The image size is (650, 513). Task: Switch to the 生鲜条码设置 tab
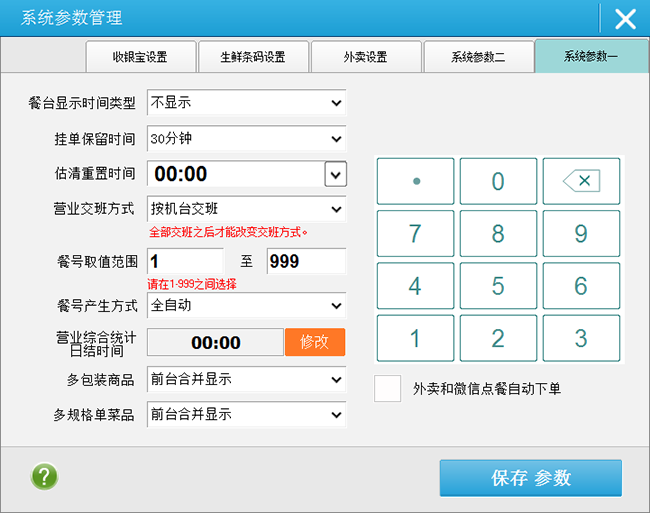tap(253, 57)
